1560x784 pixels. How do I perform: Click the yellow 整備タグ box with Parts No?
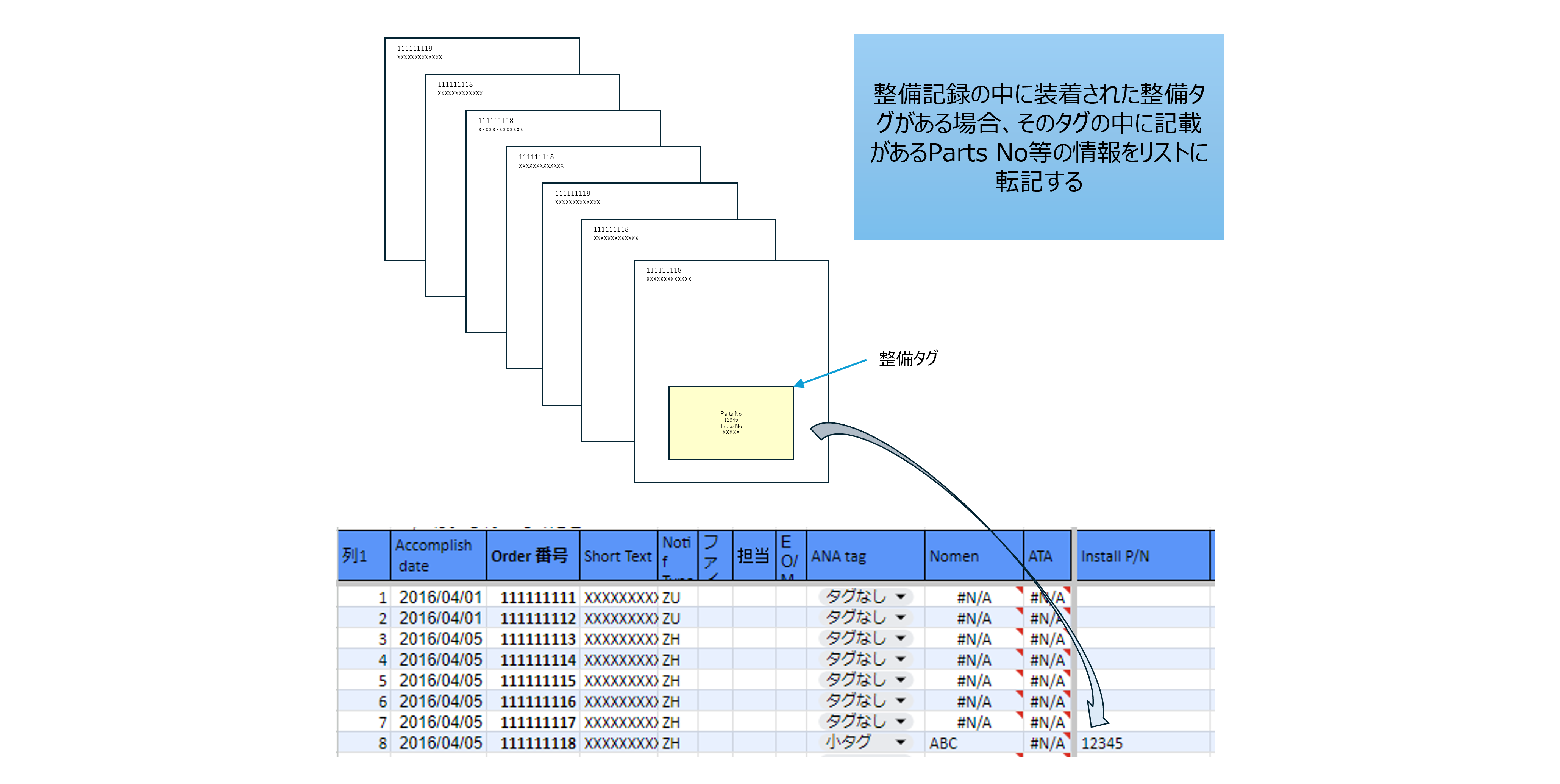730,423
